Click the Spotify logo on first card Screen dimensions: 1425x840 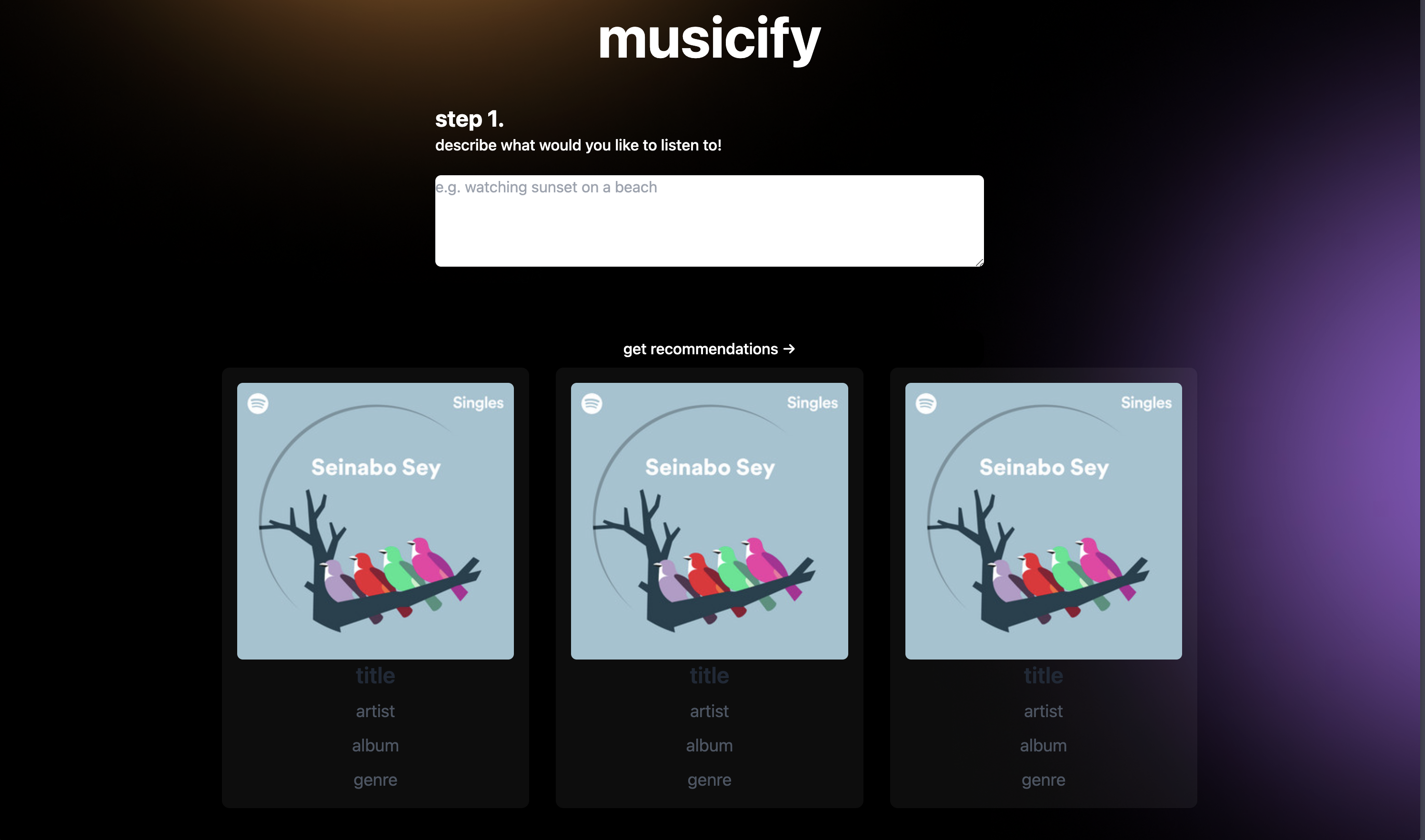(258, 404)
